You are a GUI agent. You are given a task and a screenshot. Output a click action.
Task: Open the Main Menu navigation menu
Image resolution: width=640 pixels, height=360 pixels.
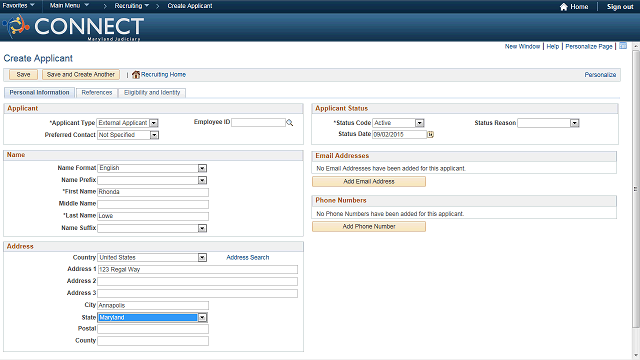69,6
